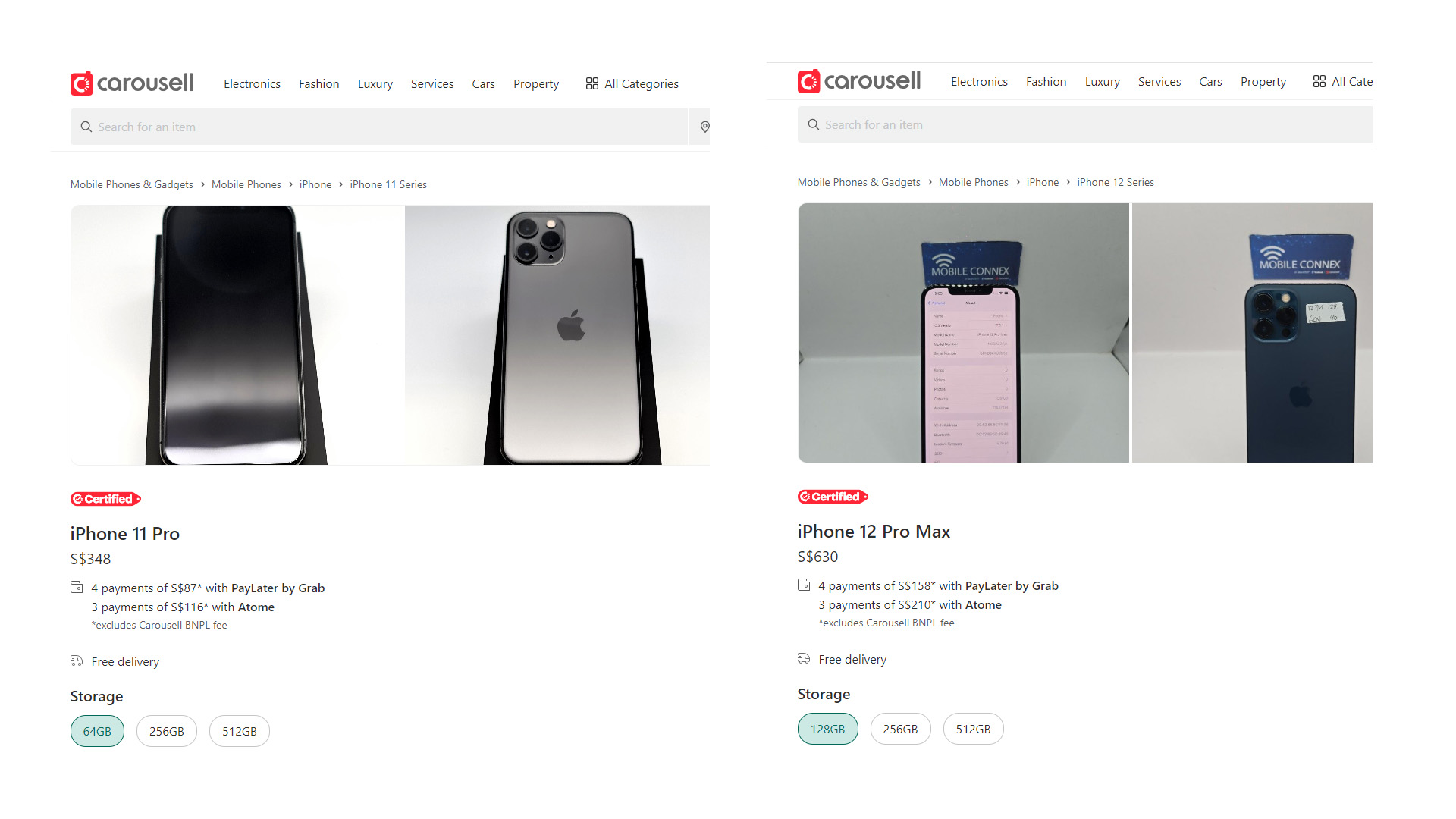Go to iPhone 12 Series breadcrumb link
Image resolution: width=1456 pixels, height=819 pixels.
click(1116, 182)
